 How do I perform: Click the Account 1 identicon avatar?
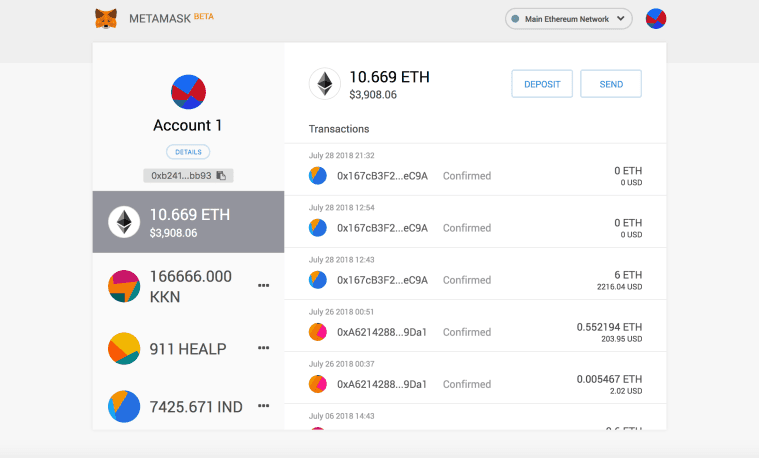[x=188, y=92]
